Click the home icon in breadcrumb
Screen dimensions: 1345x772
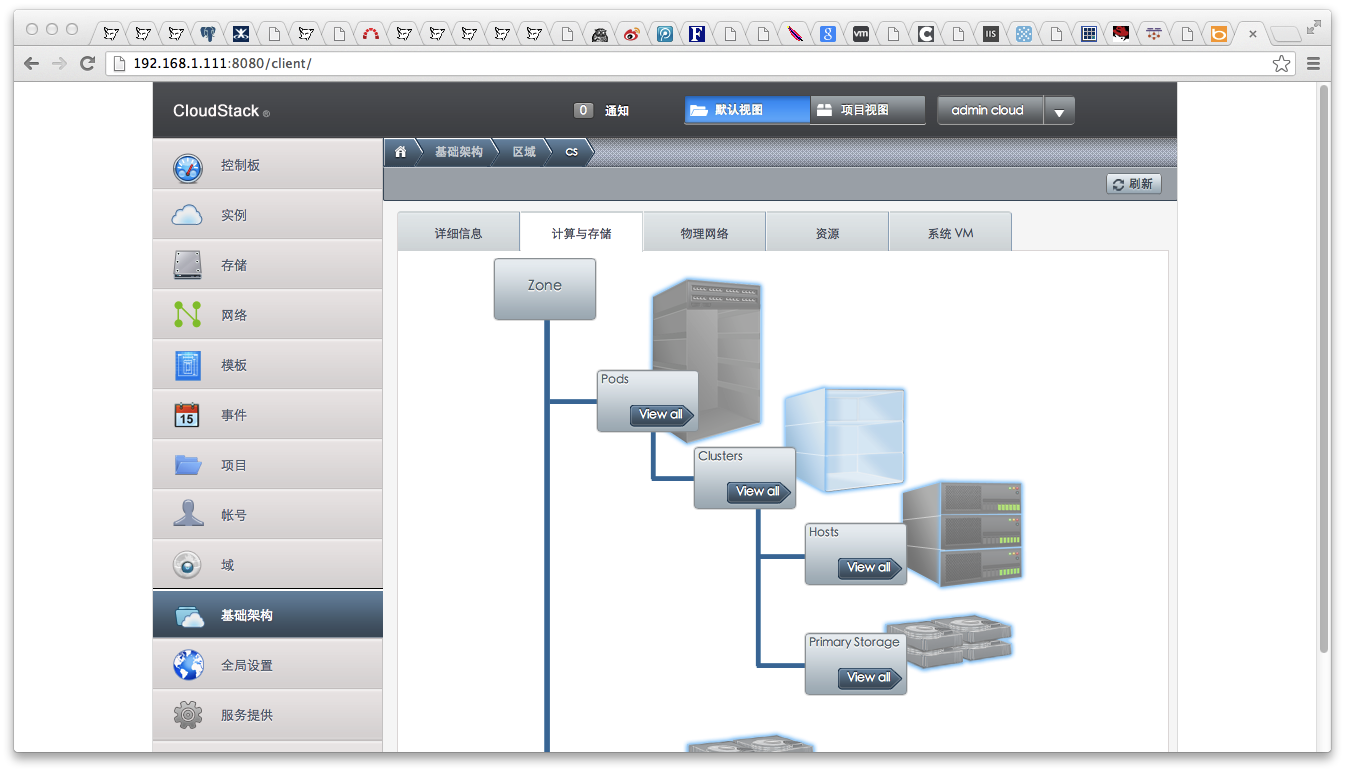401,152
